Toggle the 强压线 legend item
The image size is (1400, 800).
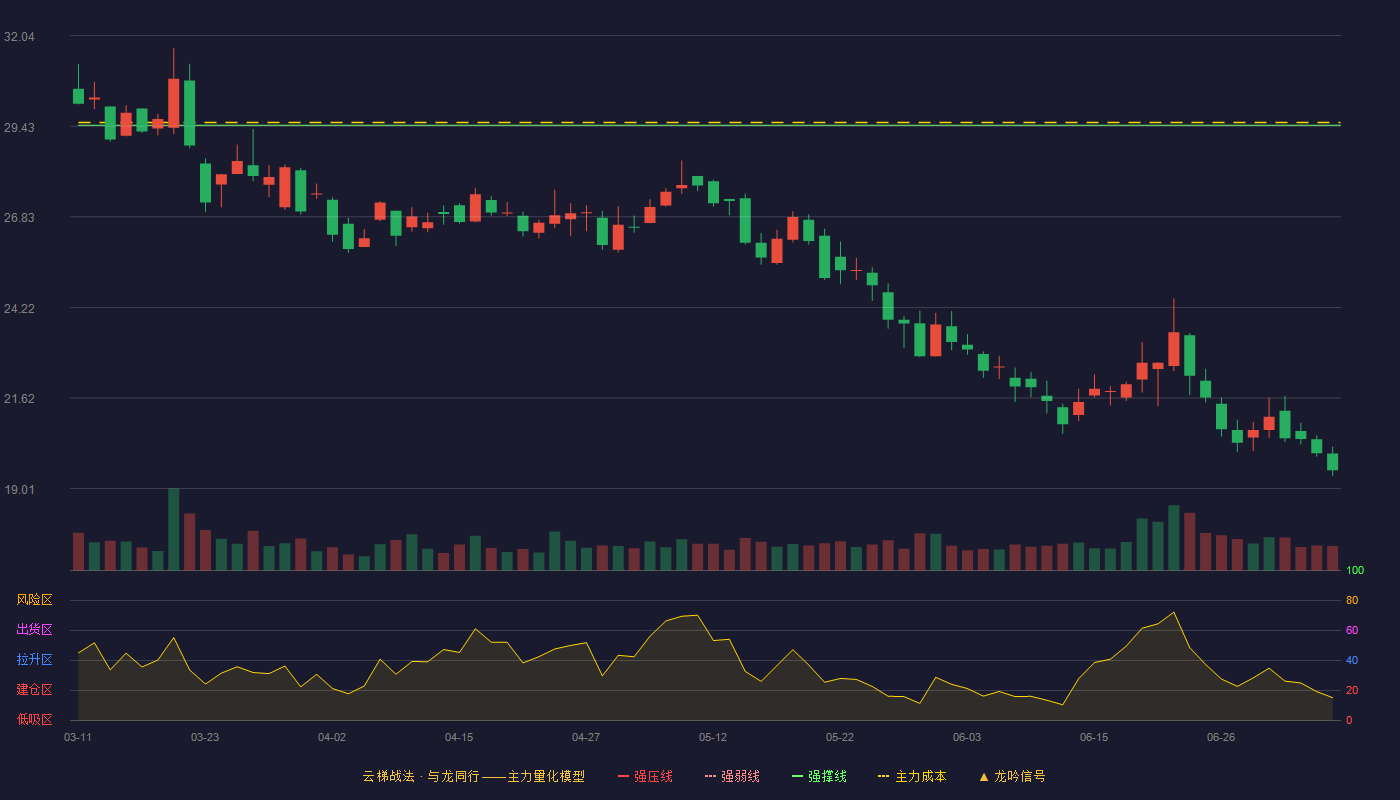[645, 776]
